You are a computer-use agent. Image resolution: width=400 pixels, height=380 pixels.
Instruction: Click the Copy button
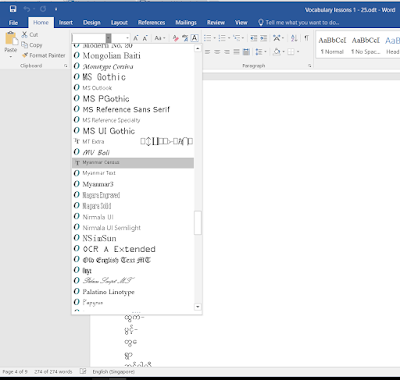pyautogui.click(x=32, y=45)
